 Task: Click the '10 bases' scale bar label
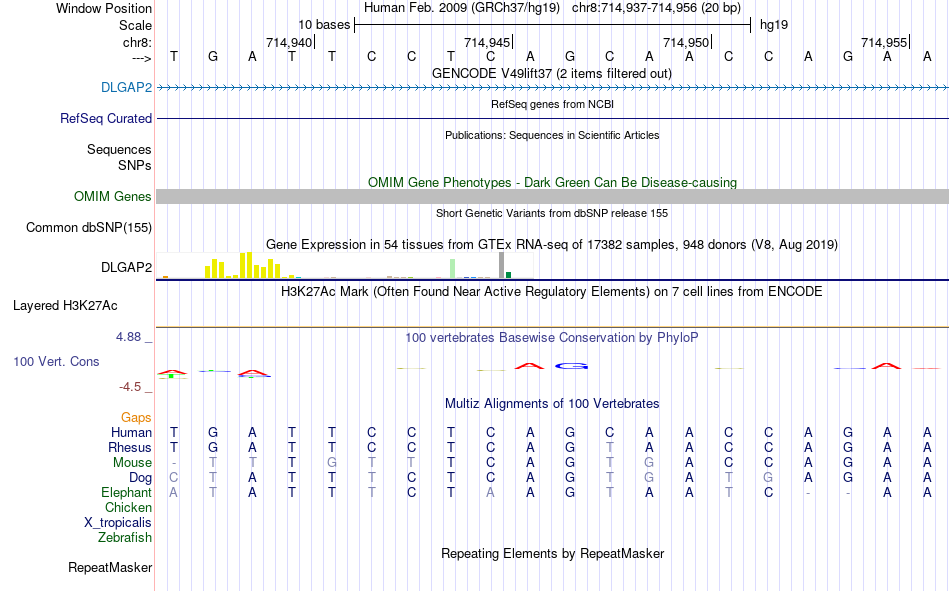pyautogui.click(x=324, y=25)
